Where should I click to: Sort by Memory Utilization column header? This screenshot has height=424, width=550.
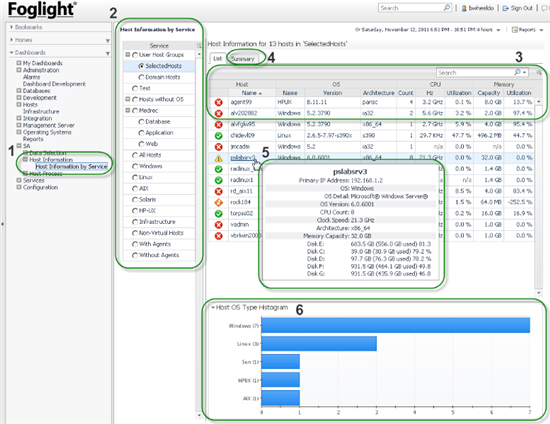tap(519, 93)
